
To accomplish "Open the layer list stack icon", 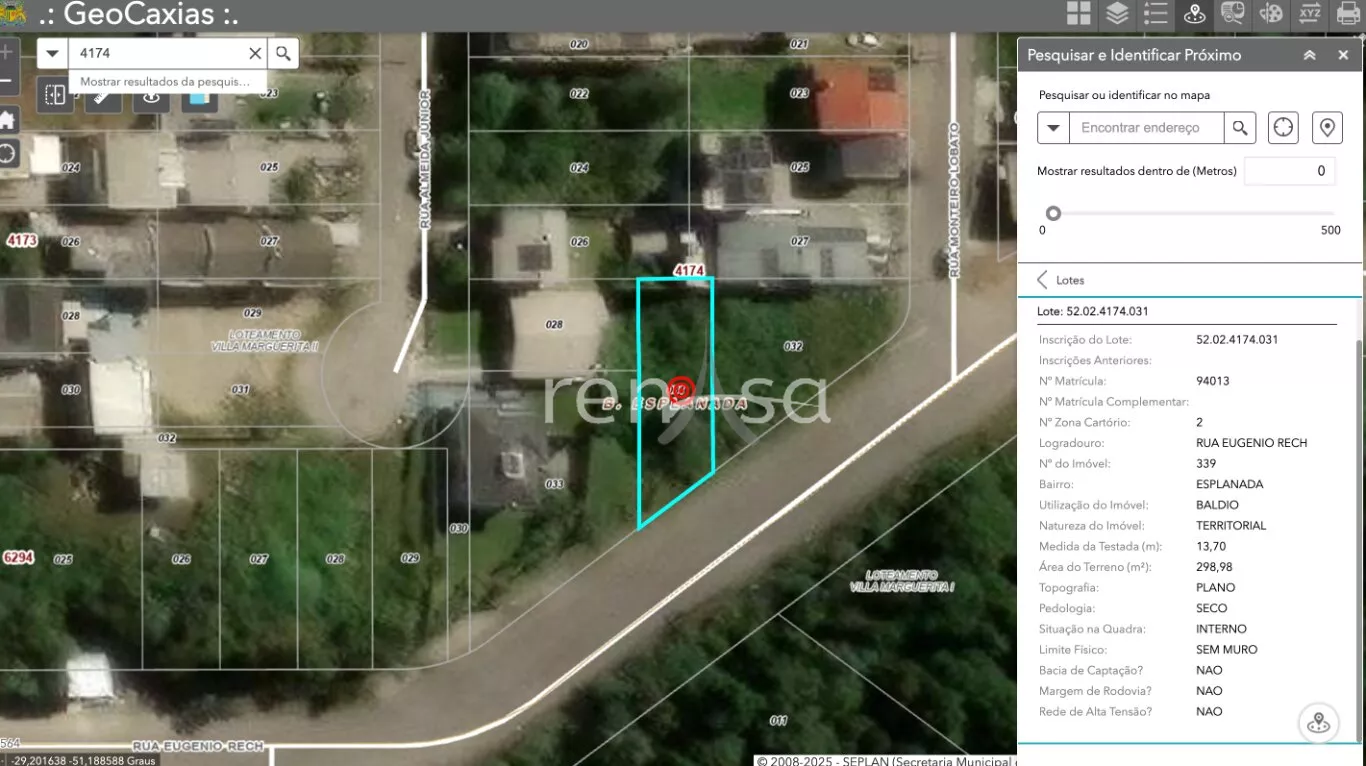I will (1116, 14).
